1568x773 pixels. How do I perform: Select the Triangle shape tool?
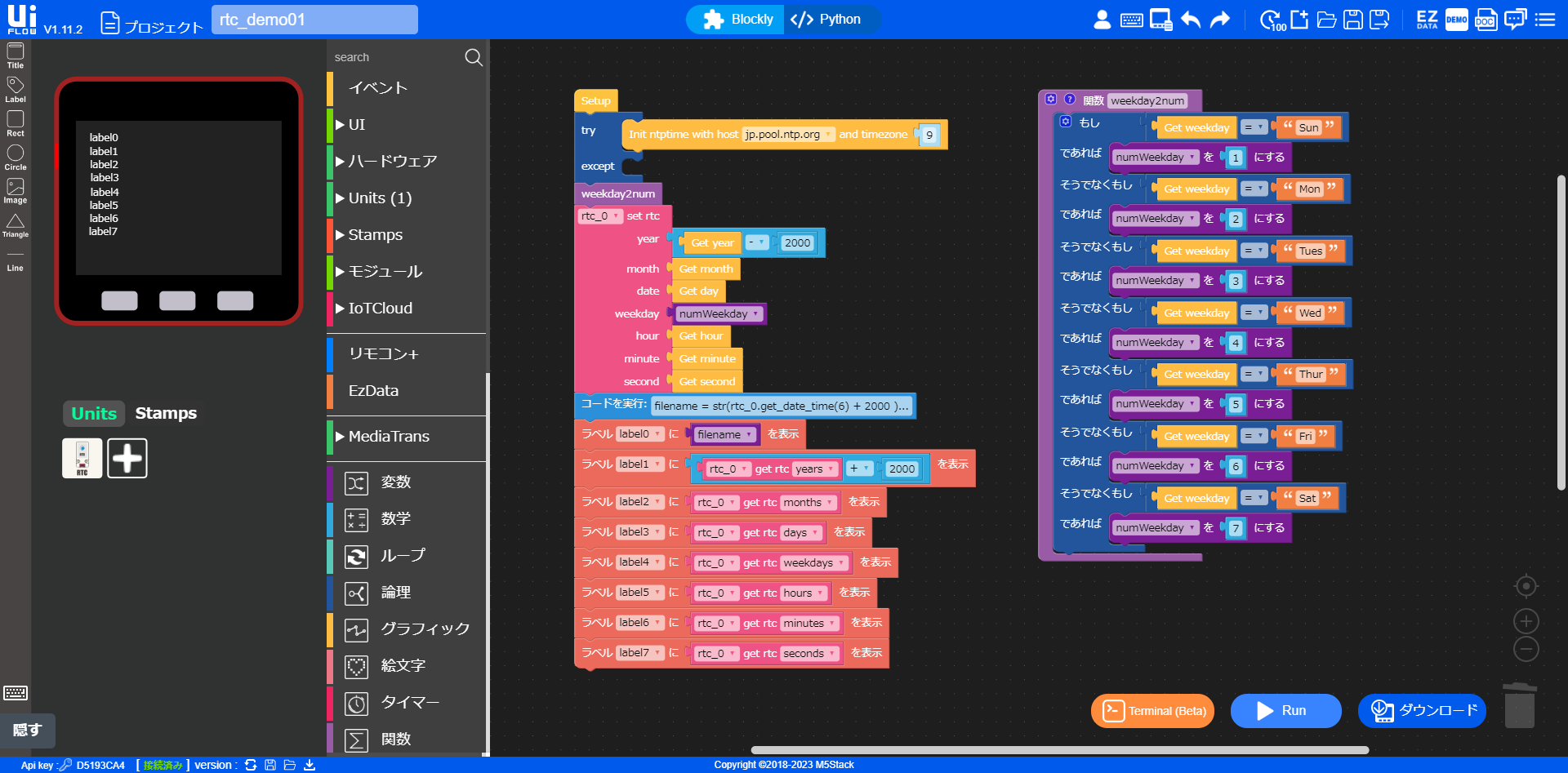[16, 224]
